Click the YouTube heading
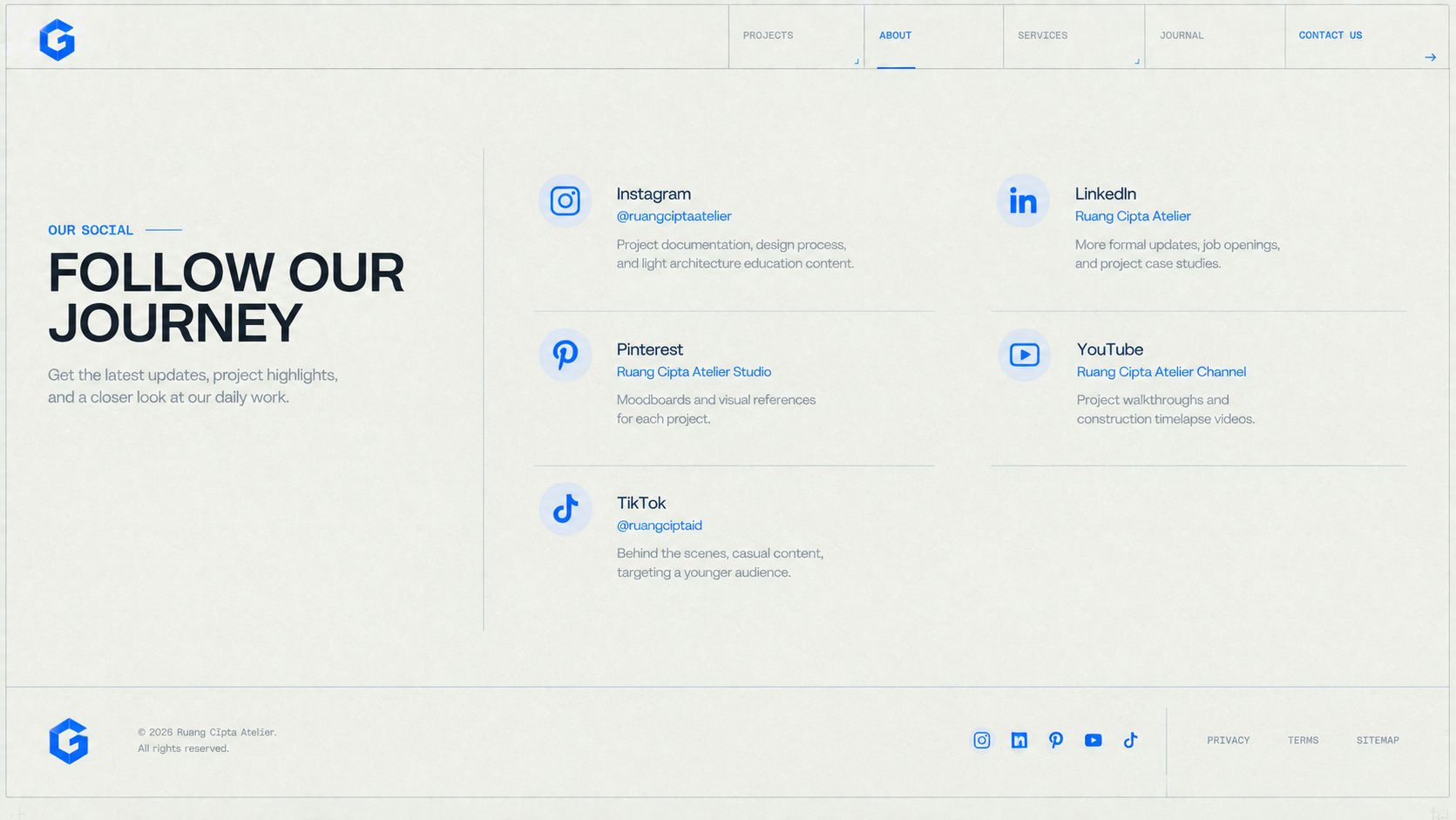 tap(1109, 349)
